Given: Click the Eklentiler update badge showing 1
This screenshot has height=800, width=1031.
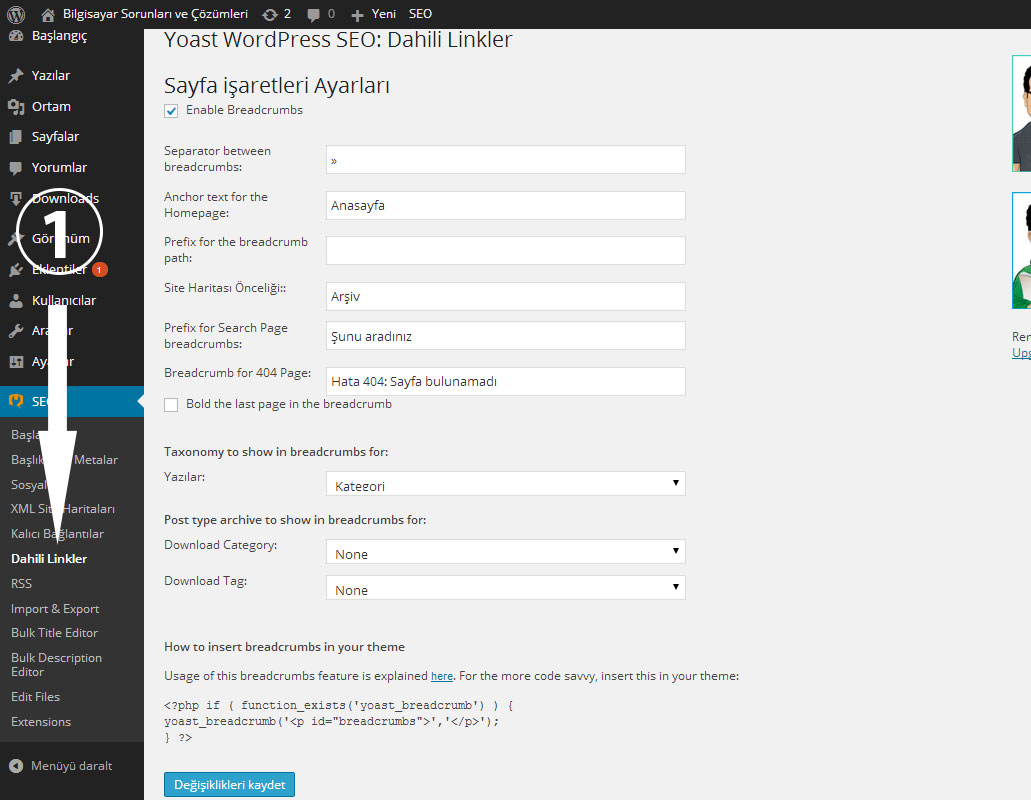Looking at the screenshot, I should tap(99, 270).
